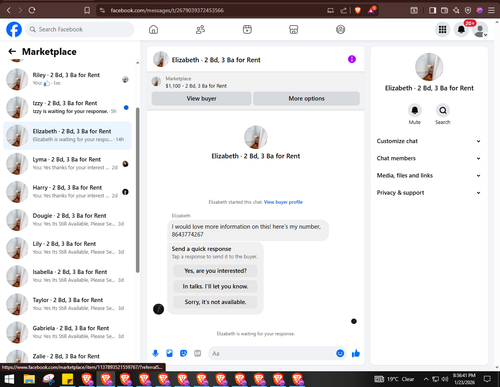Click More options button

306,98
